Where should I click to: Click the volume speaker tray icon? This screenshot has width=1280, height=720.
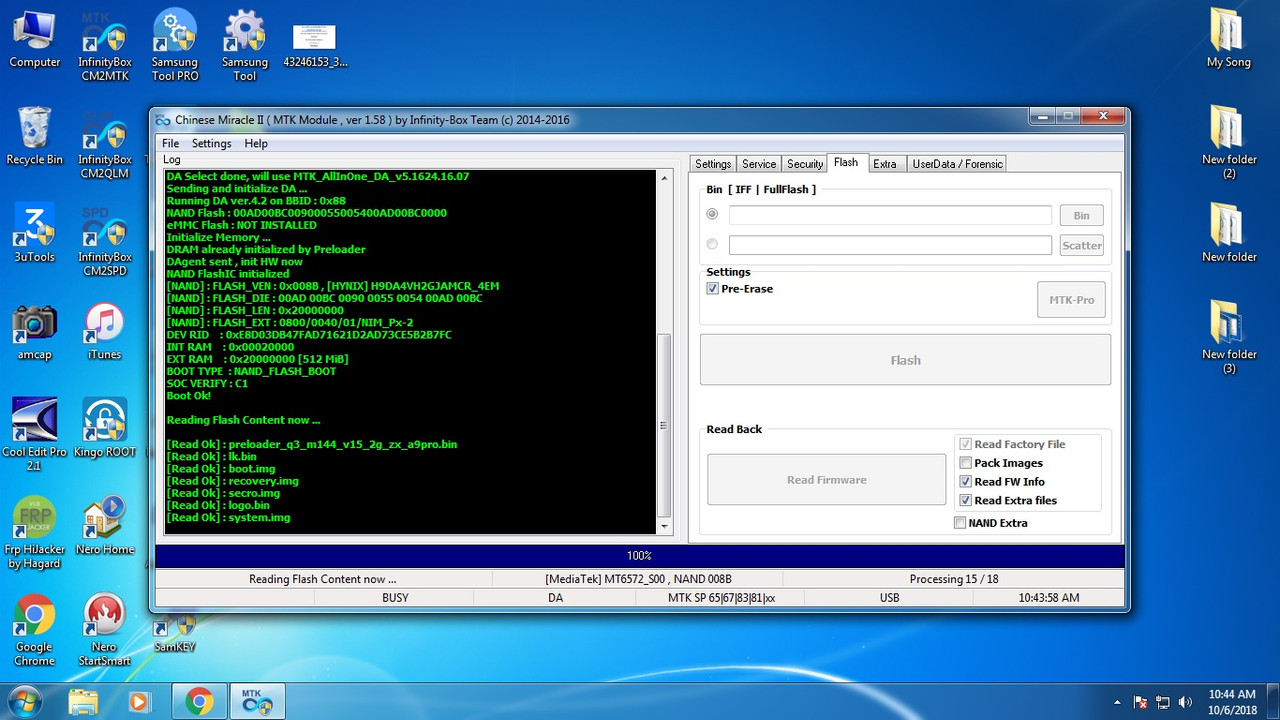point(1185,702)
